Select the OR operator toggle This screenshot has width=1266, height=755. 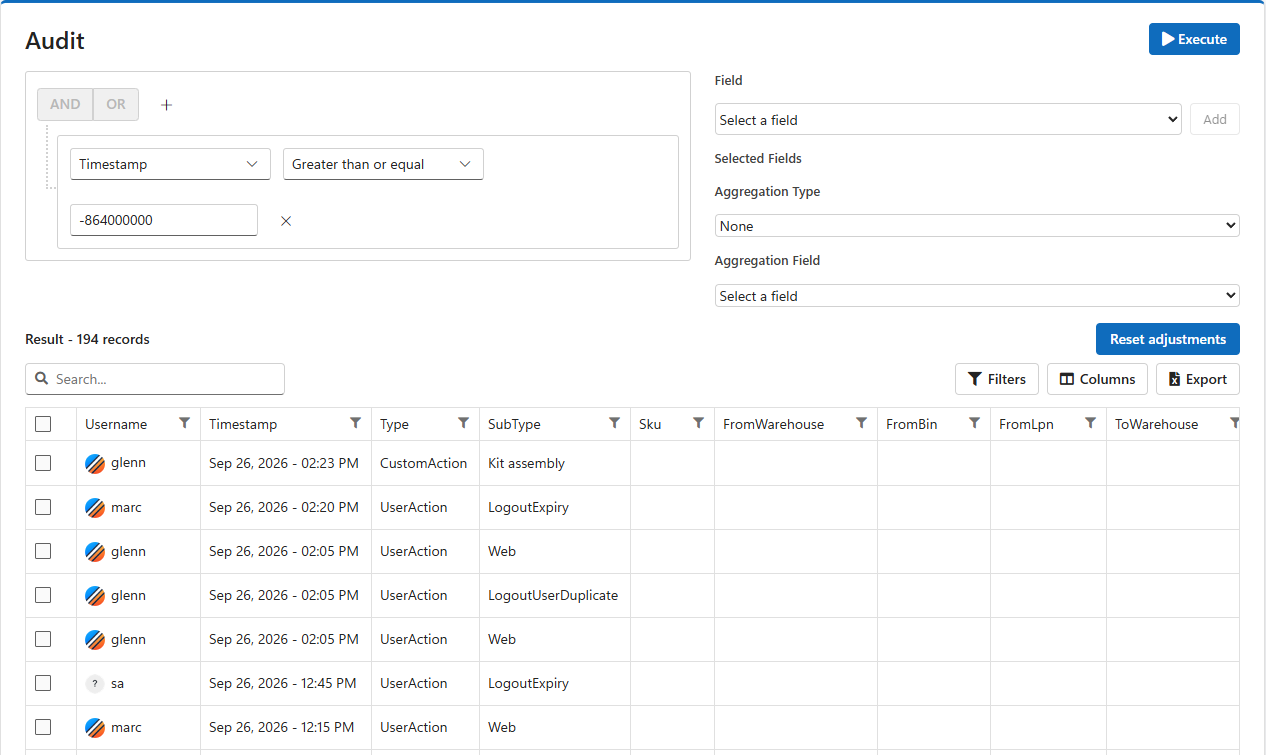116,105
